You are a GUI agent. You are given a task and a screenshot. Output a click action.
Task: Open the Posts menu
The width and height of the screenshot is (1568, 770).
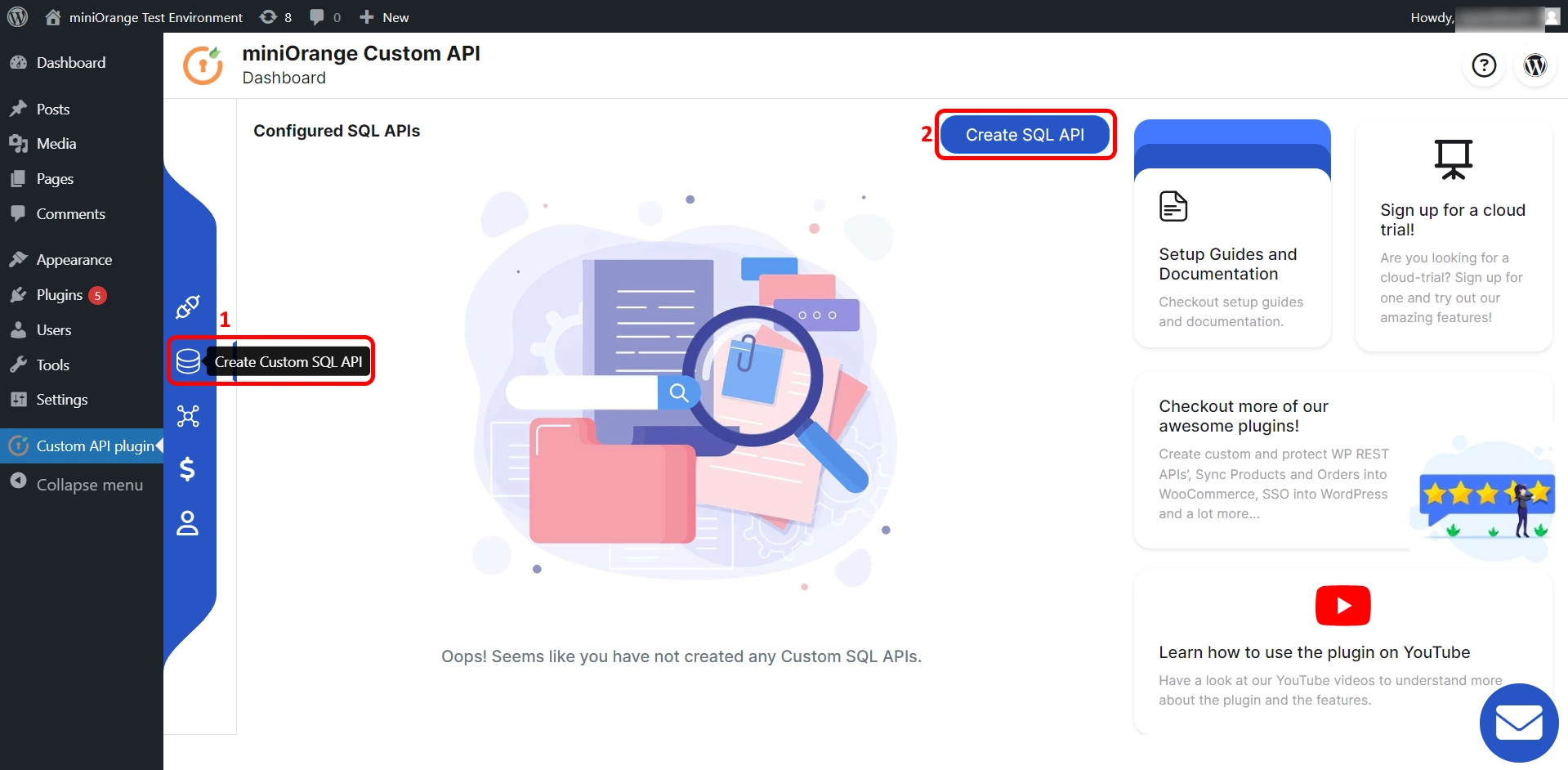pyautogui.click(x=82, y=109)
